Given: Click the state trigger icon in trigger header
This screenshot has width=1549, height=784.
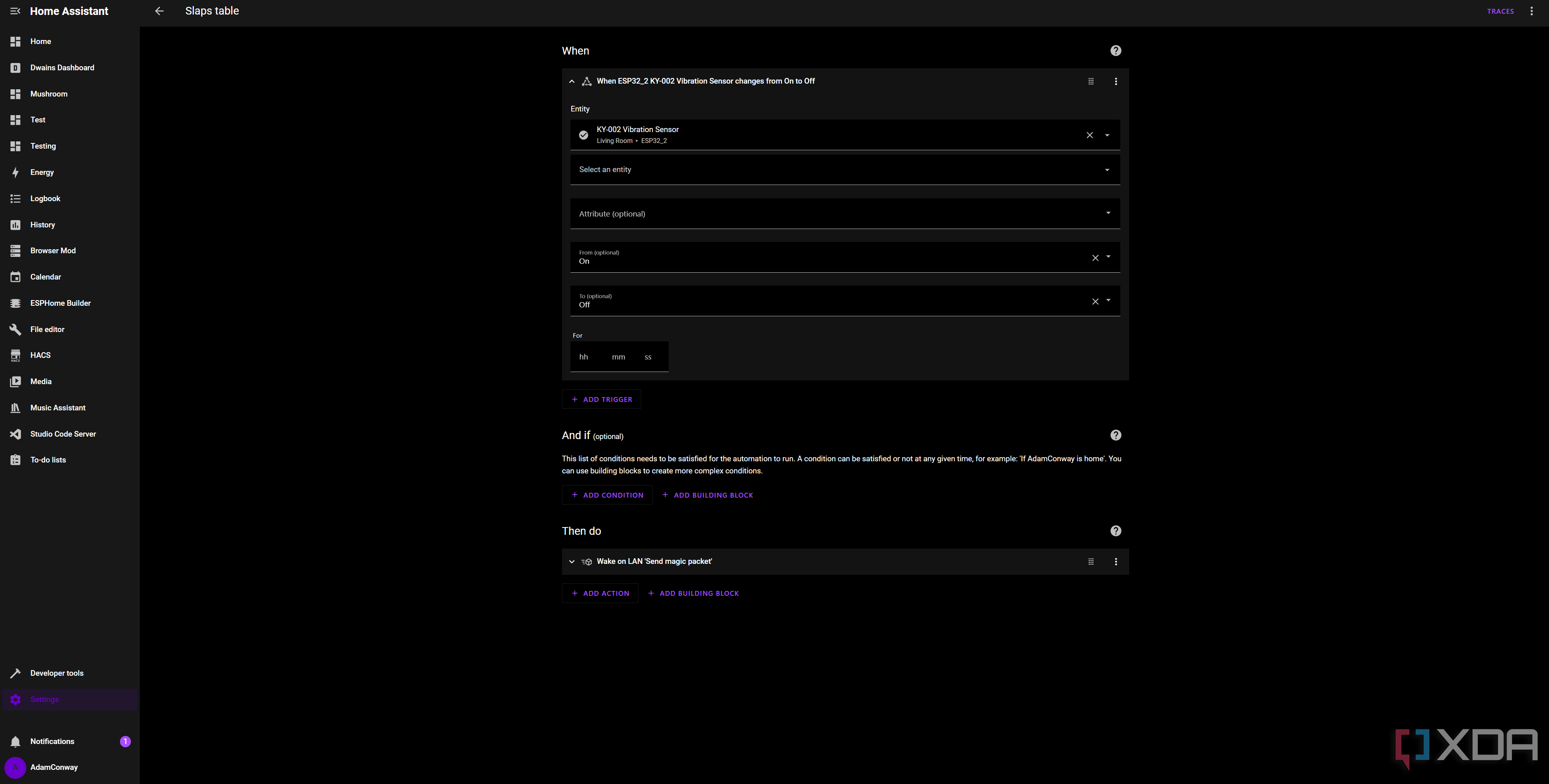Looking at the screenshot, I should click(x=587, y=81).
